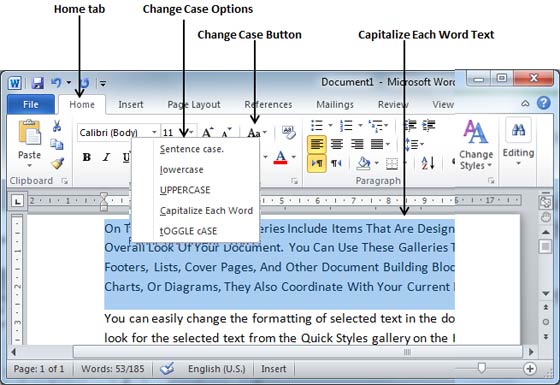This screenshot has width=560, height=385.
Task: Open the Editing group button
Action: [519, 142]
